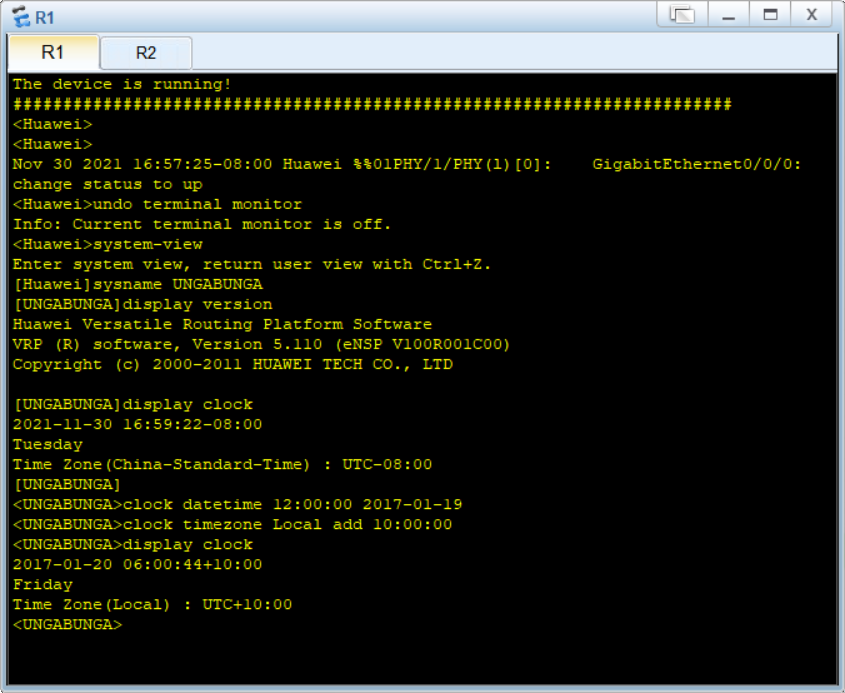Click the 'sysname UNGABUNGA' command line

pyautogui.click(x=137, y=284)
